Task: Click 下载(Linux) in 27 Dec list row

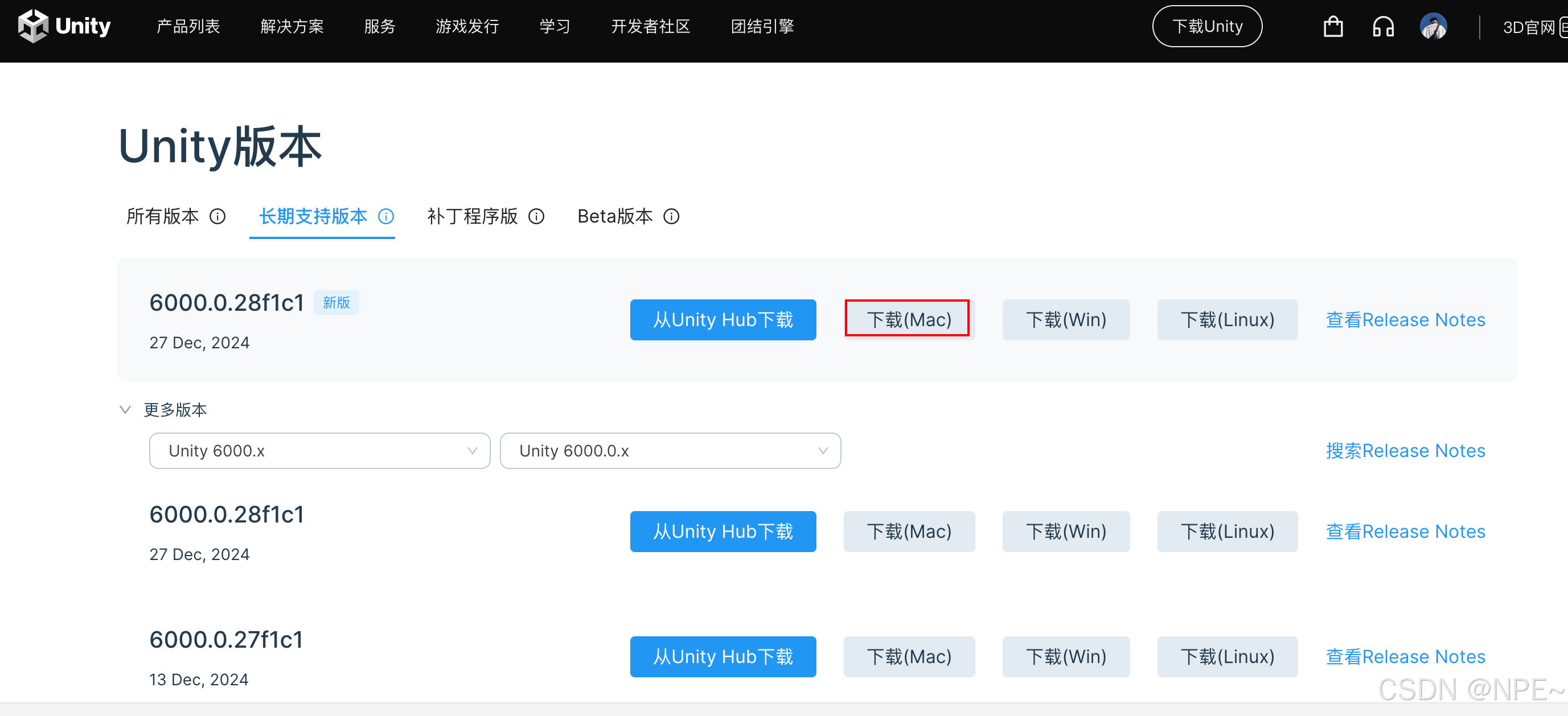Action: point(1227,532)
